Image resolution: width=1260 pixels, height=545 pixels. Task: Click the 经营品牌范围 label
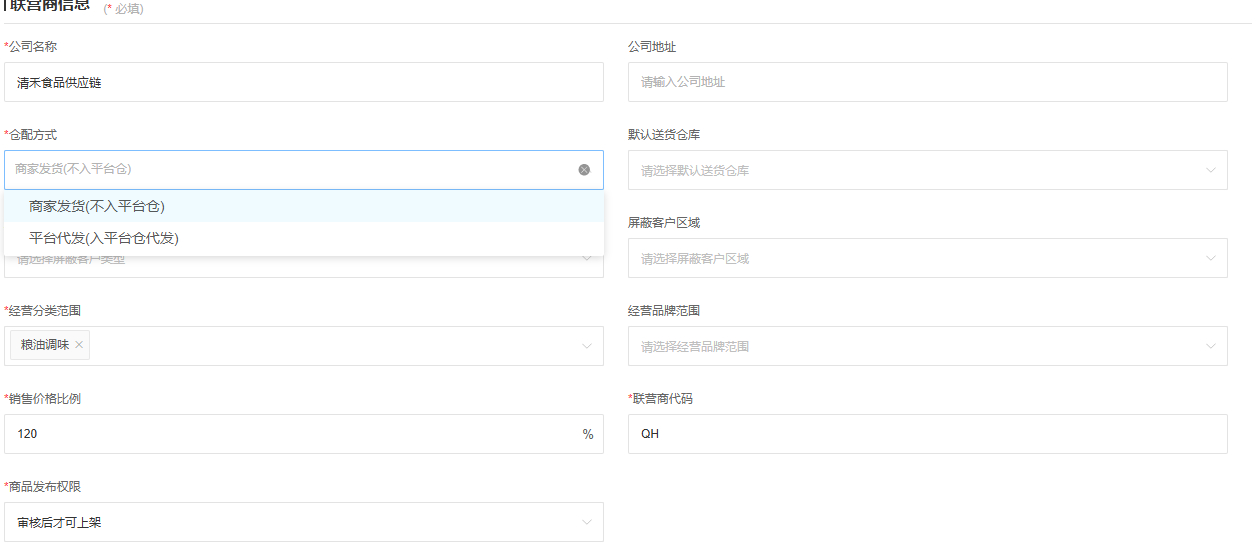(664, 310)
